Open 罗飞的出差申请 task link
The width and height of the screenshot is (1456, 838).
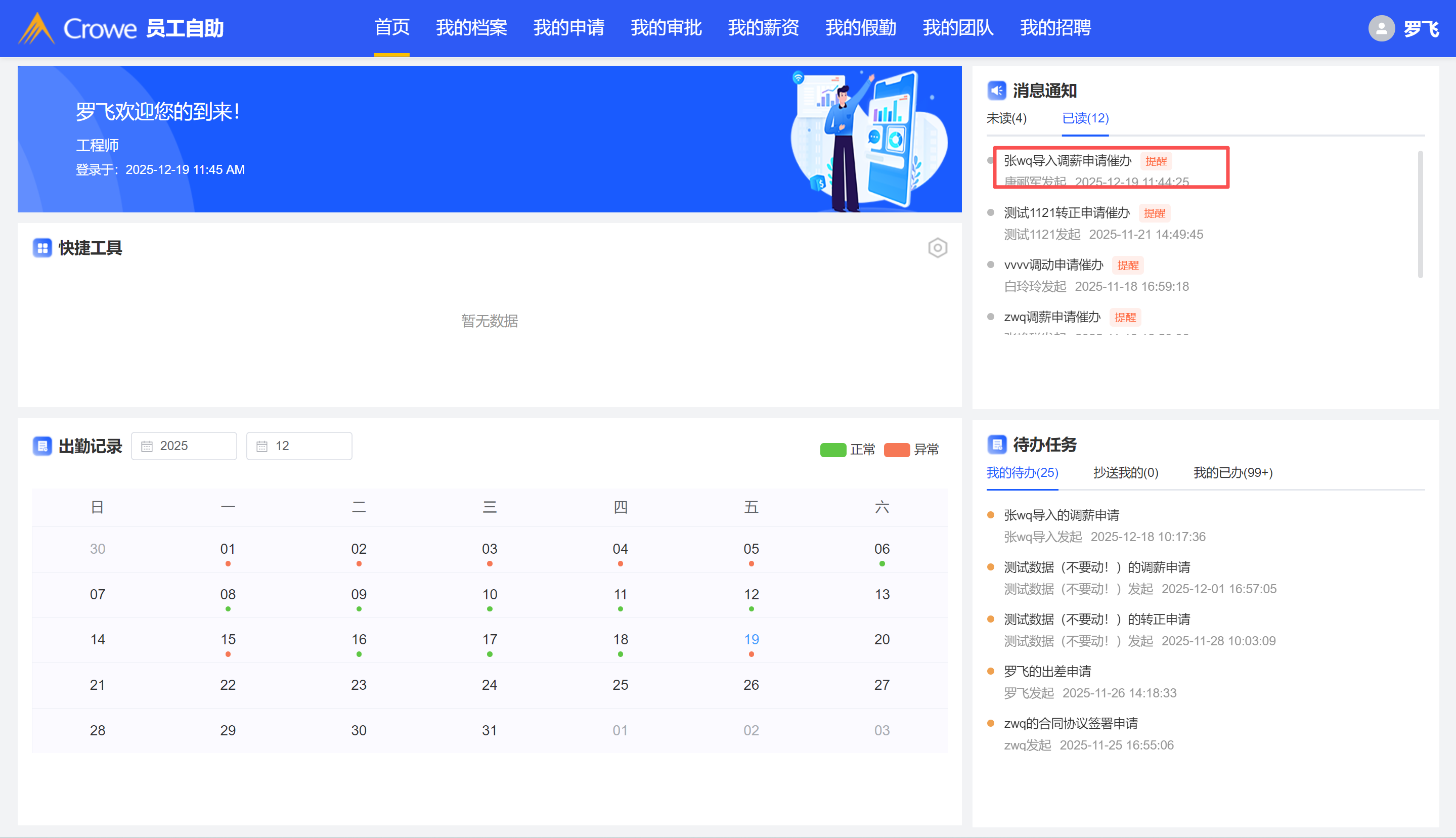coord(1047,671)
